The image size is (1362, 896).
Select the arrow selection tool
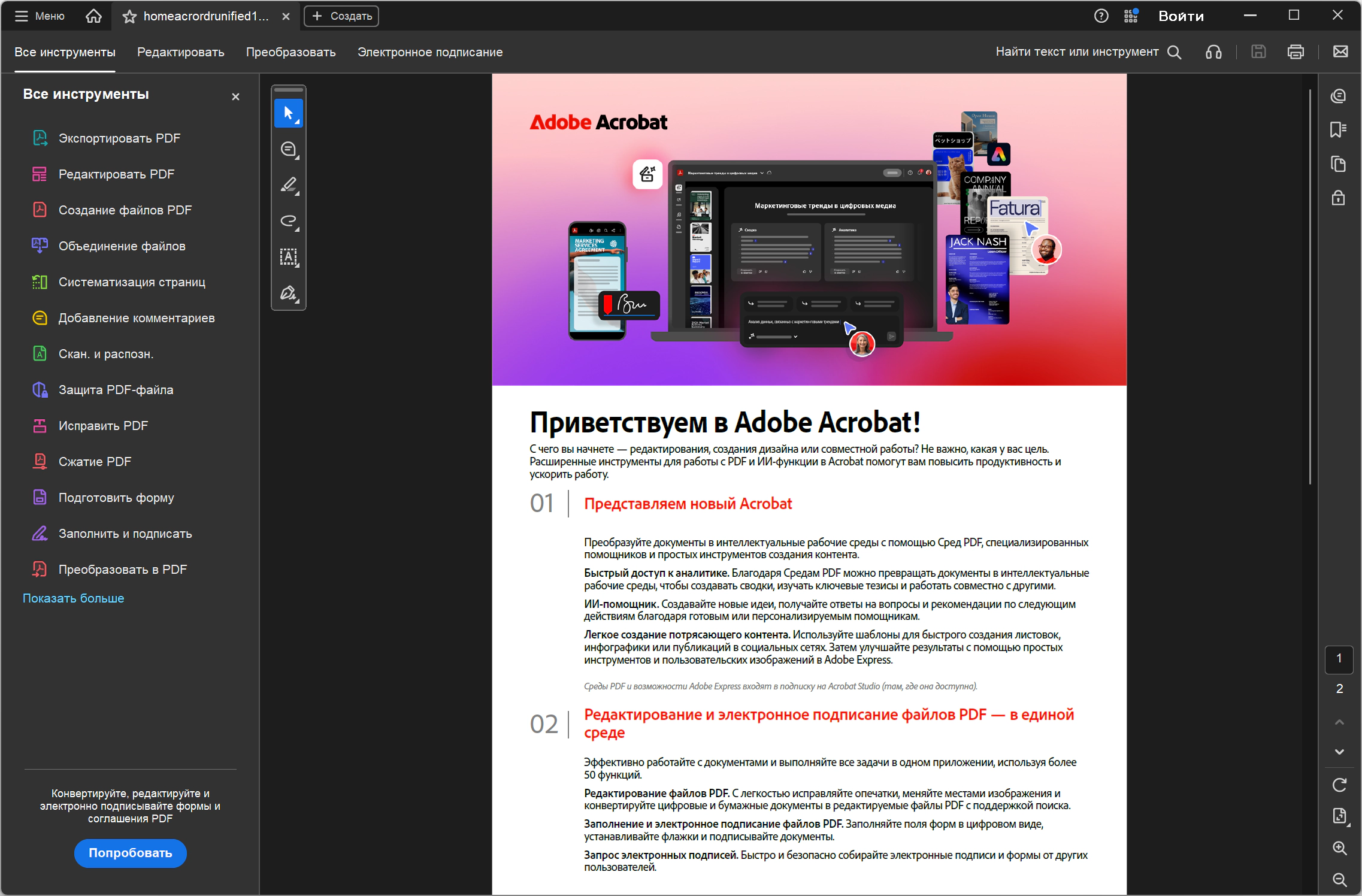pos(288,113)
